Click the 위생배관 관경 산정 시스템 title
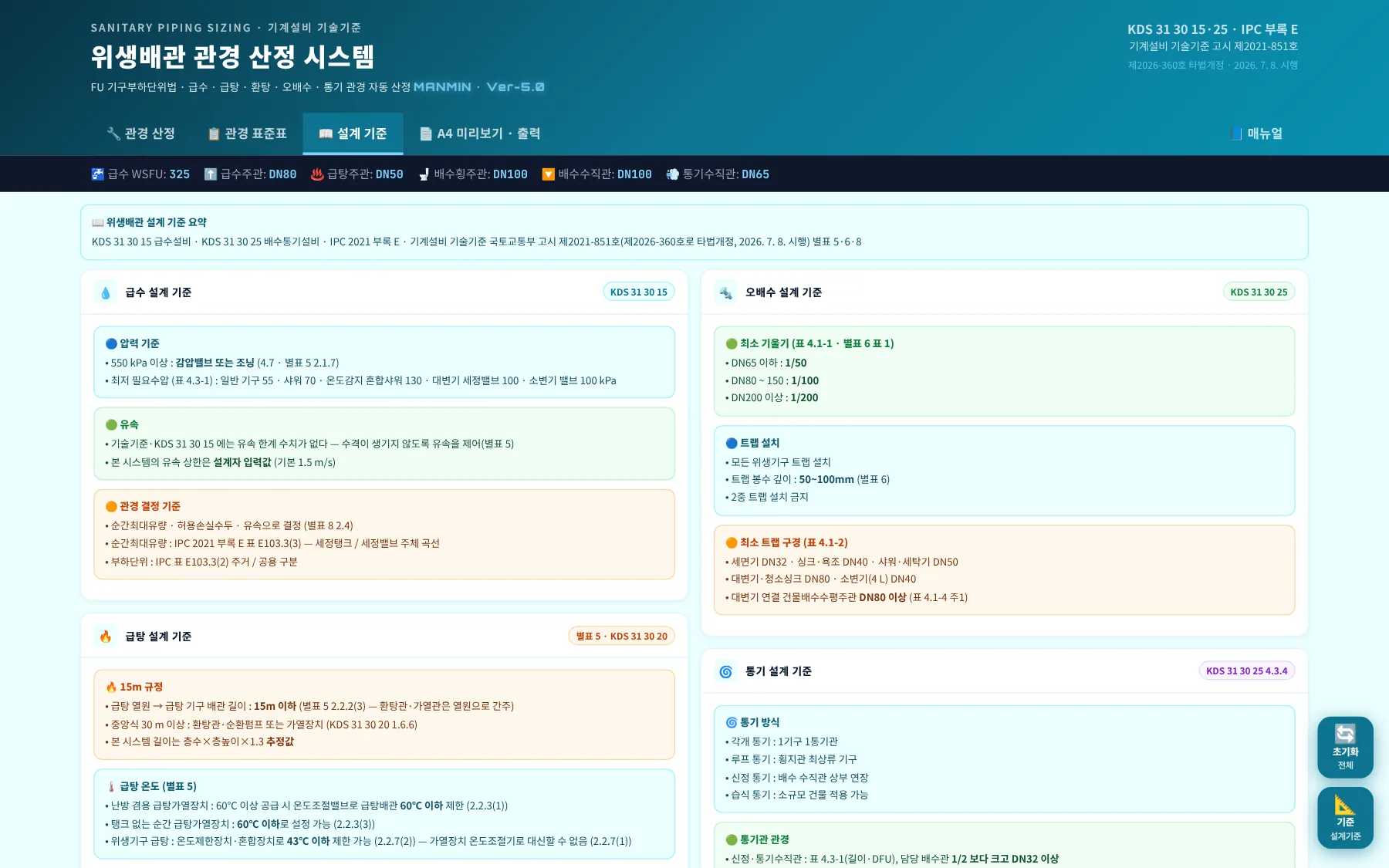 [232, 56]
